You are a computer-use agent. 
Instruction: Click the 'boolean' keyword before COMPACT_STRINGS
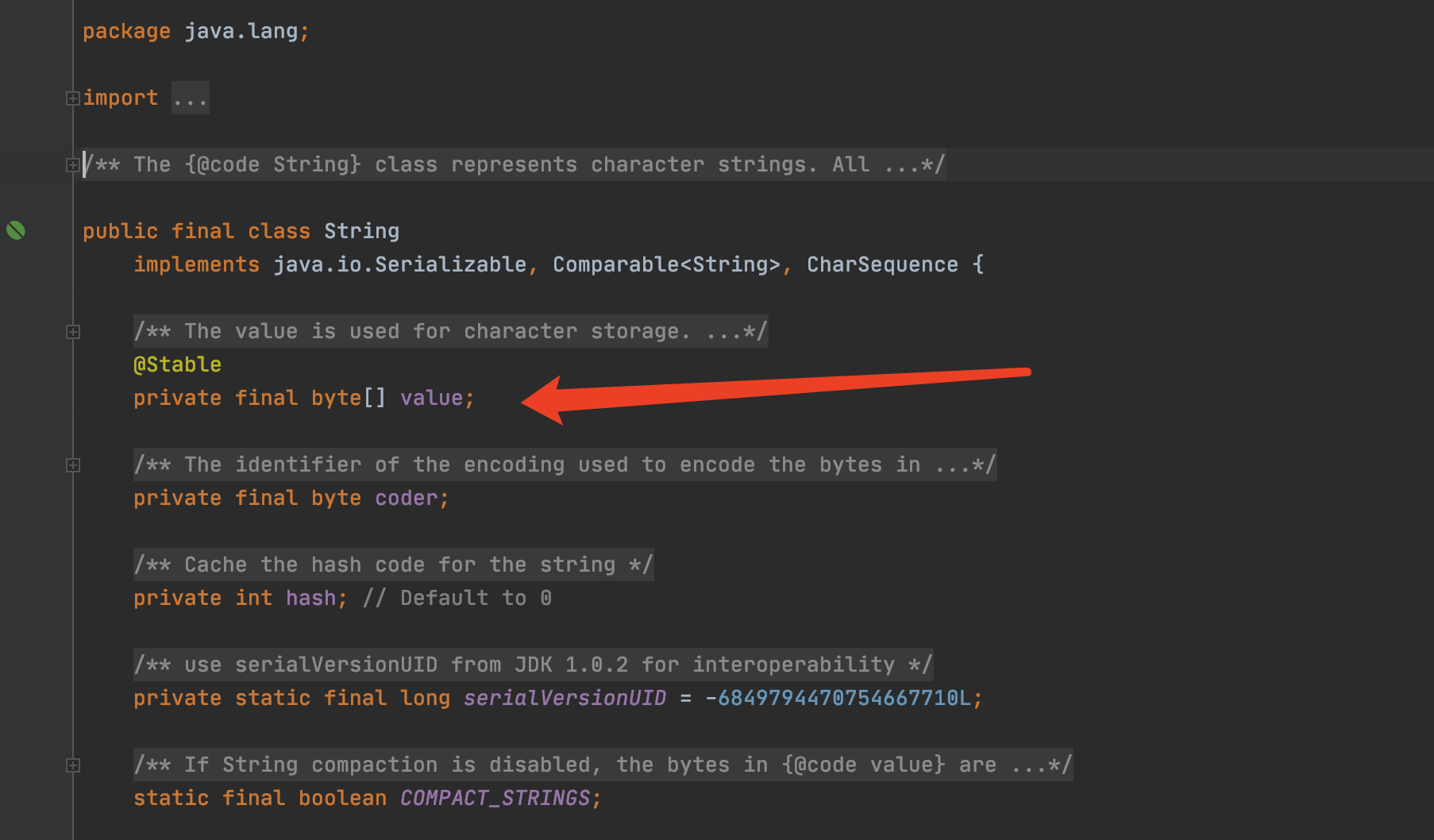point(343,798)
